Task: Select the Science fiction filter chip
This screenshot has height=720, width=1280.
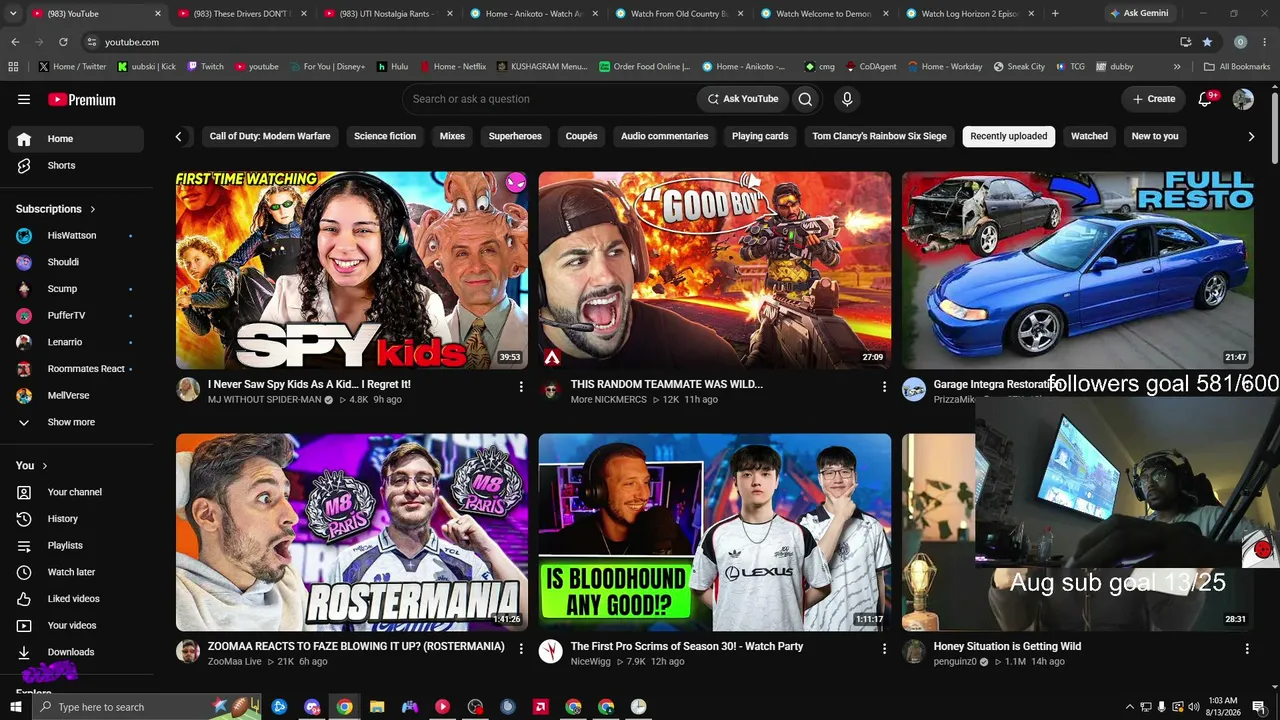Action: point(385,136)
